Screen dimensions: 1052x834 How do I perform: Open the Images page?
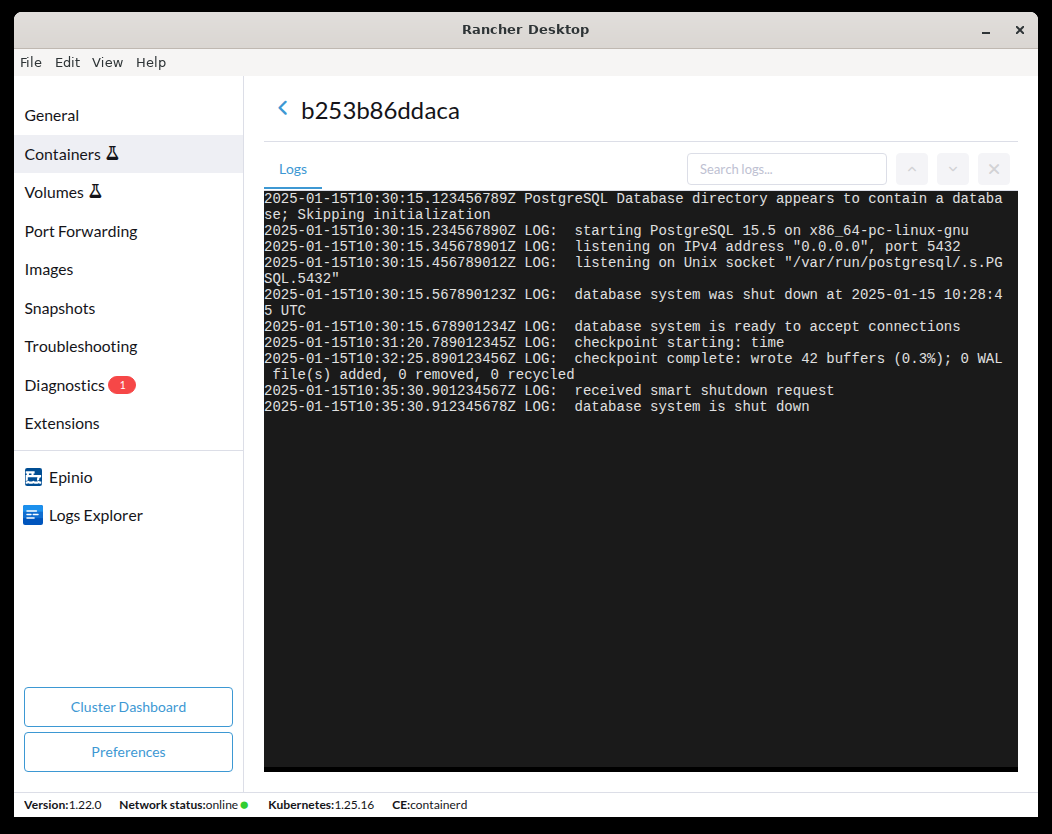tap(49, 269)
